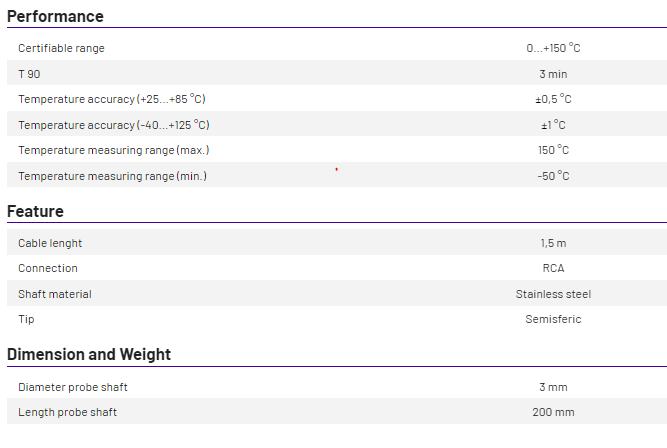Click the 1,5 m cable value
The height and width of the screenshot is (448, 667).
pos(553,243)
